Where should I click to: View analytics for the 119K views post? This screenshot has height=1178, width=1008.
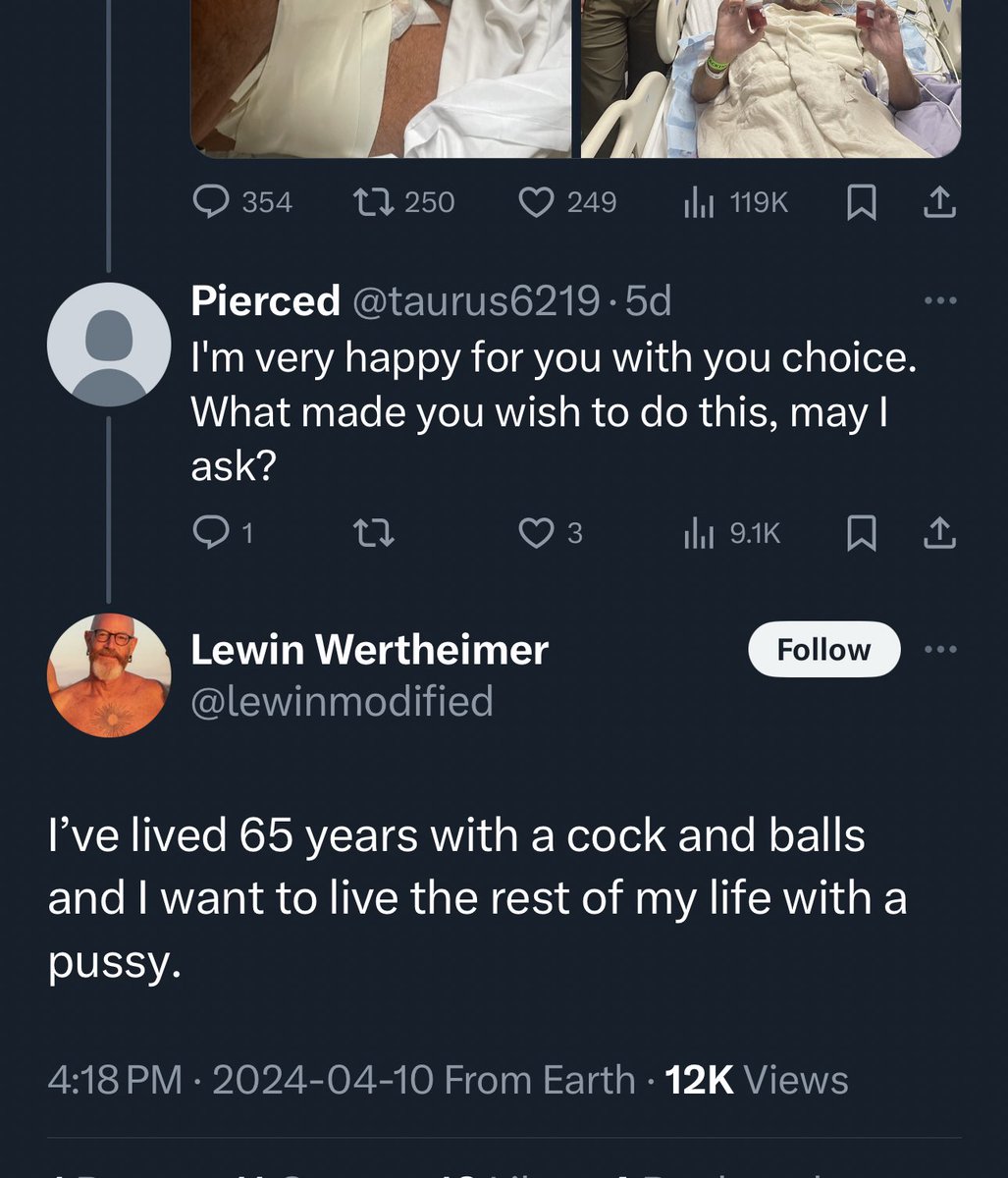point(735,202)
